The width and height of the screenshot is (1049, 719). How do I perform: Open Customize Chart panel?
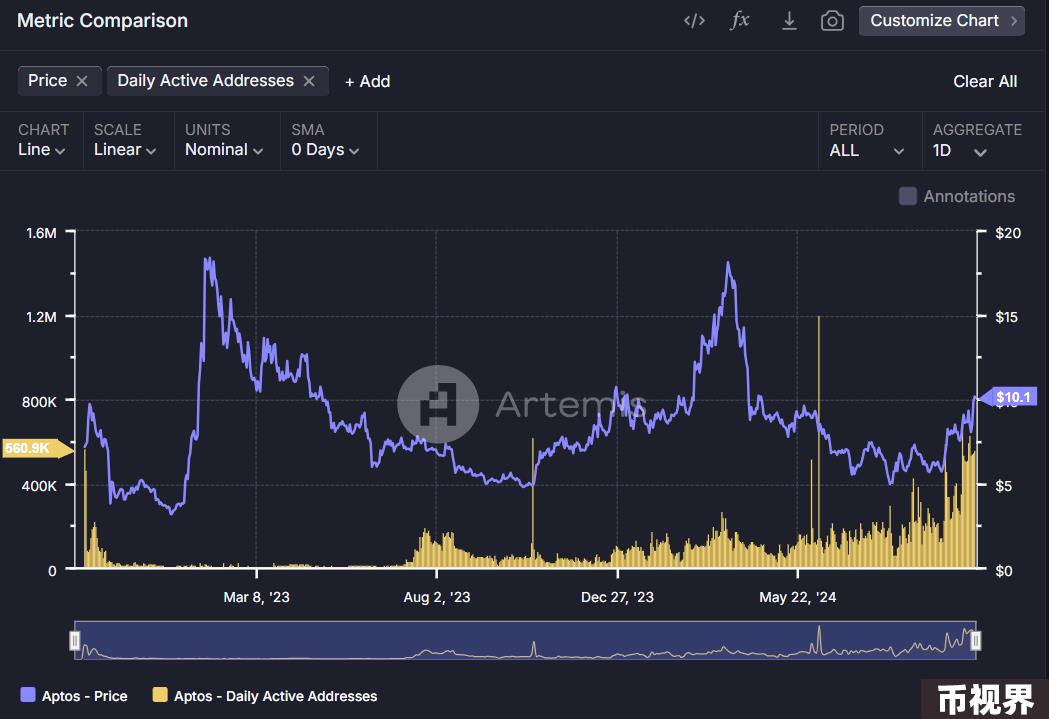(941, 21)
